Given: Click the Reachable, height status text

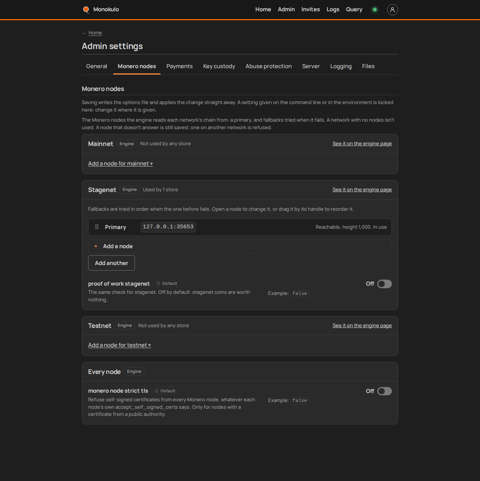Looking at the screenshot, I should pyautogui.click(x=351, y=227).
